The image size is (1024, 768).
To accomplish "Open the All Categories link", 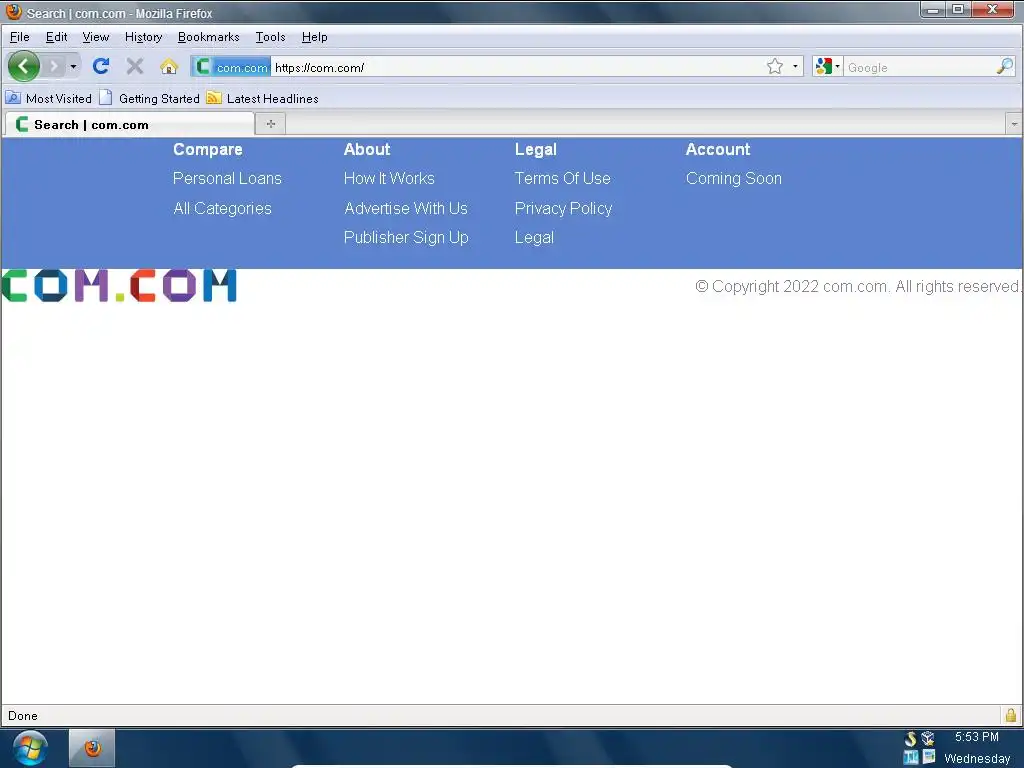I will (x=222, y=208).
